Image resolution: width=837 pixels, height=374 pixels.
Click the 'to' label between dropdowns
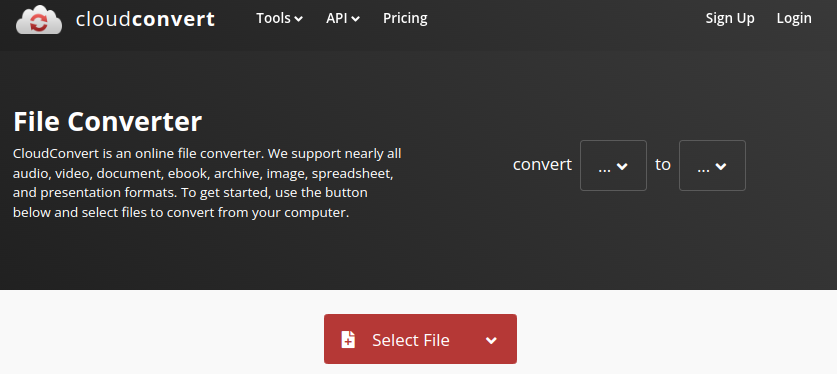pos(662,165)
